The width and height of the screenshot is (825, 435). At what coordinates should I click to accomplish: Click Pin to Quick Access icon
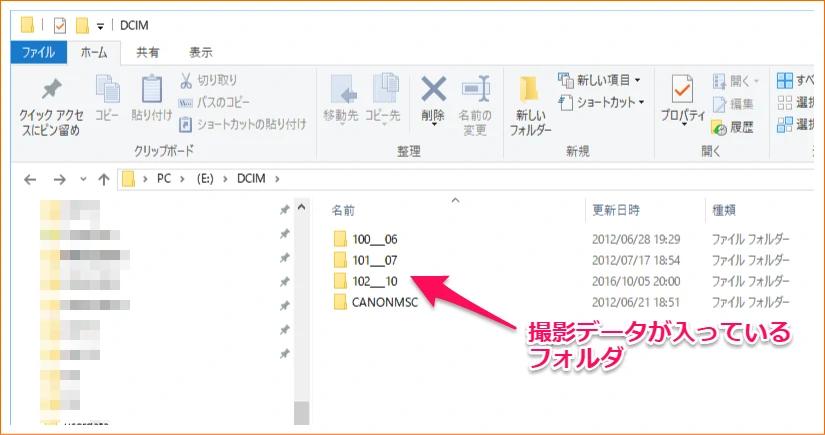click(51, 90)
